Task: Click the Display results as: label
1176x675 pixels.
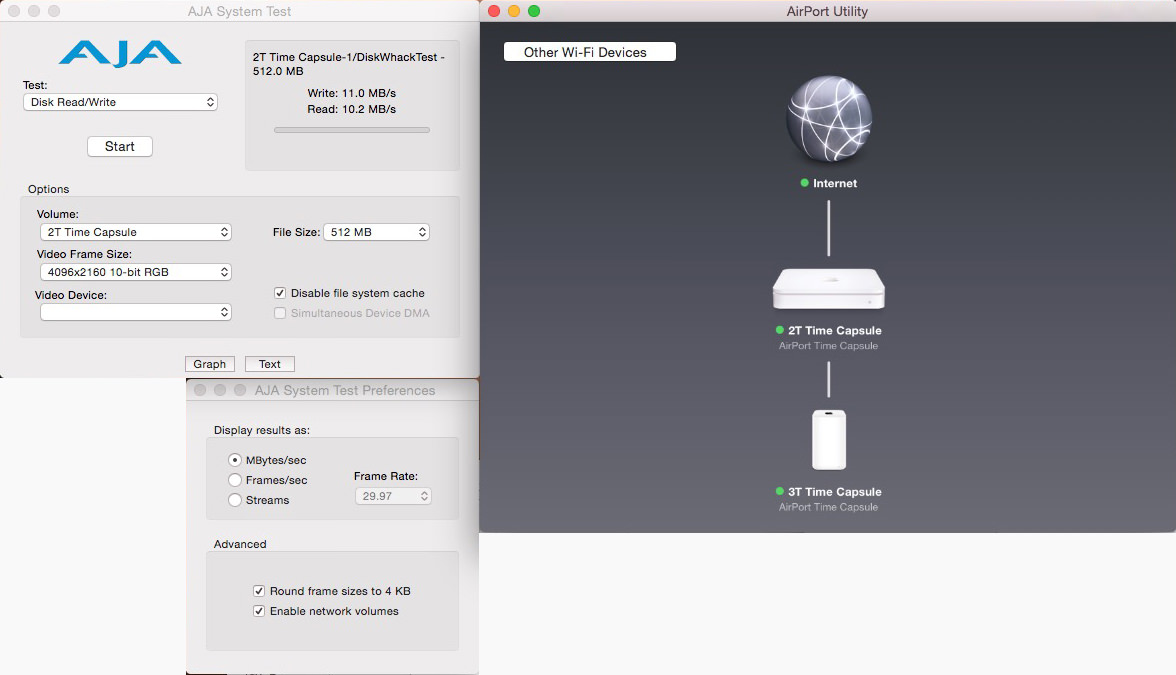Action: (x=262, y=430)
